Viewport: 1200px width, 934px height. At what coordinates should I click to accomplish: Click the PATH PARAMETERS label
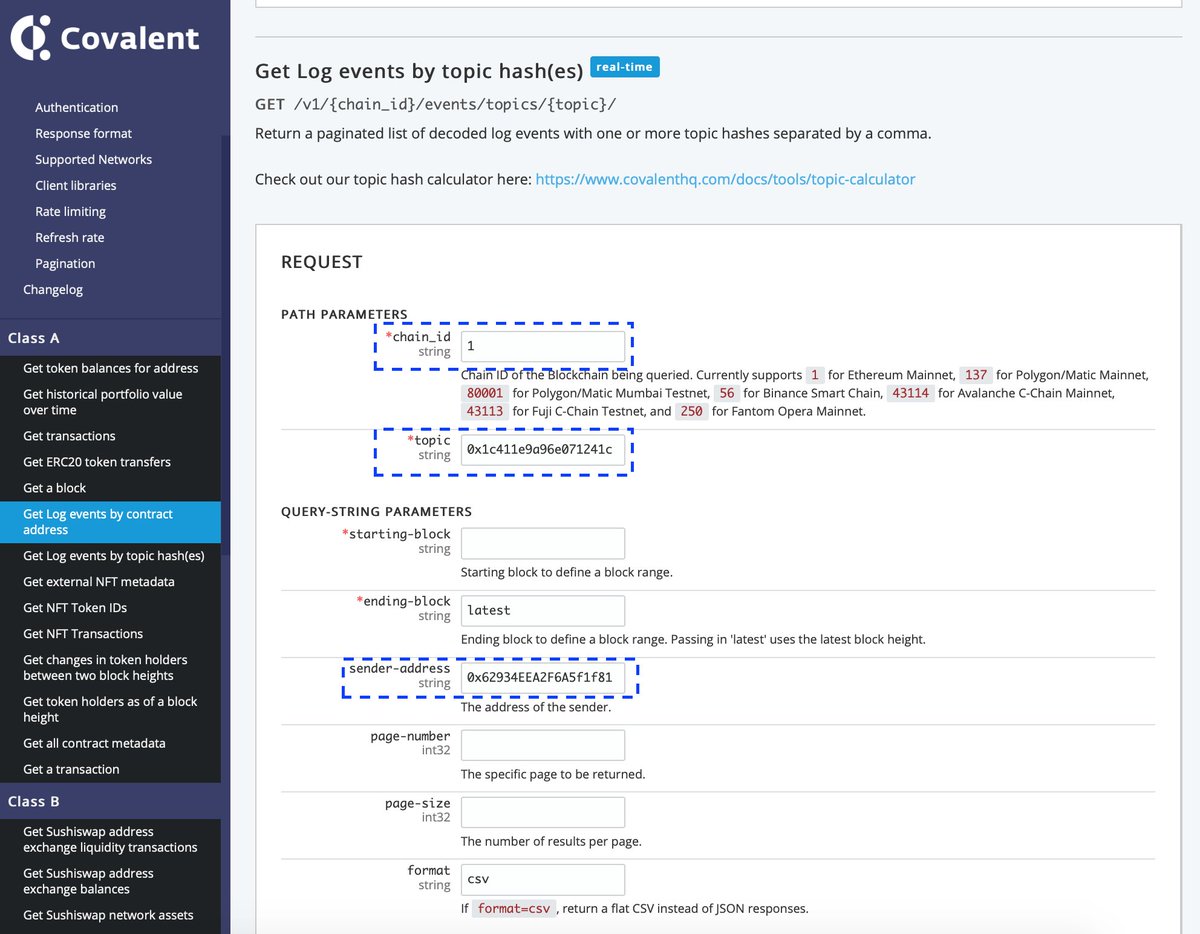click(344, 314)
